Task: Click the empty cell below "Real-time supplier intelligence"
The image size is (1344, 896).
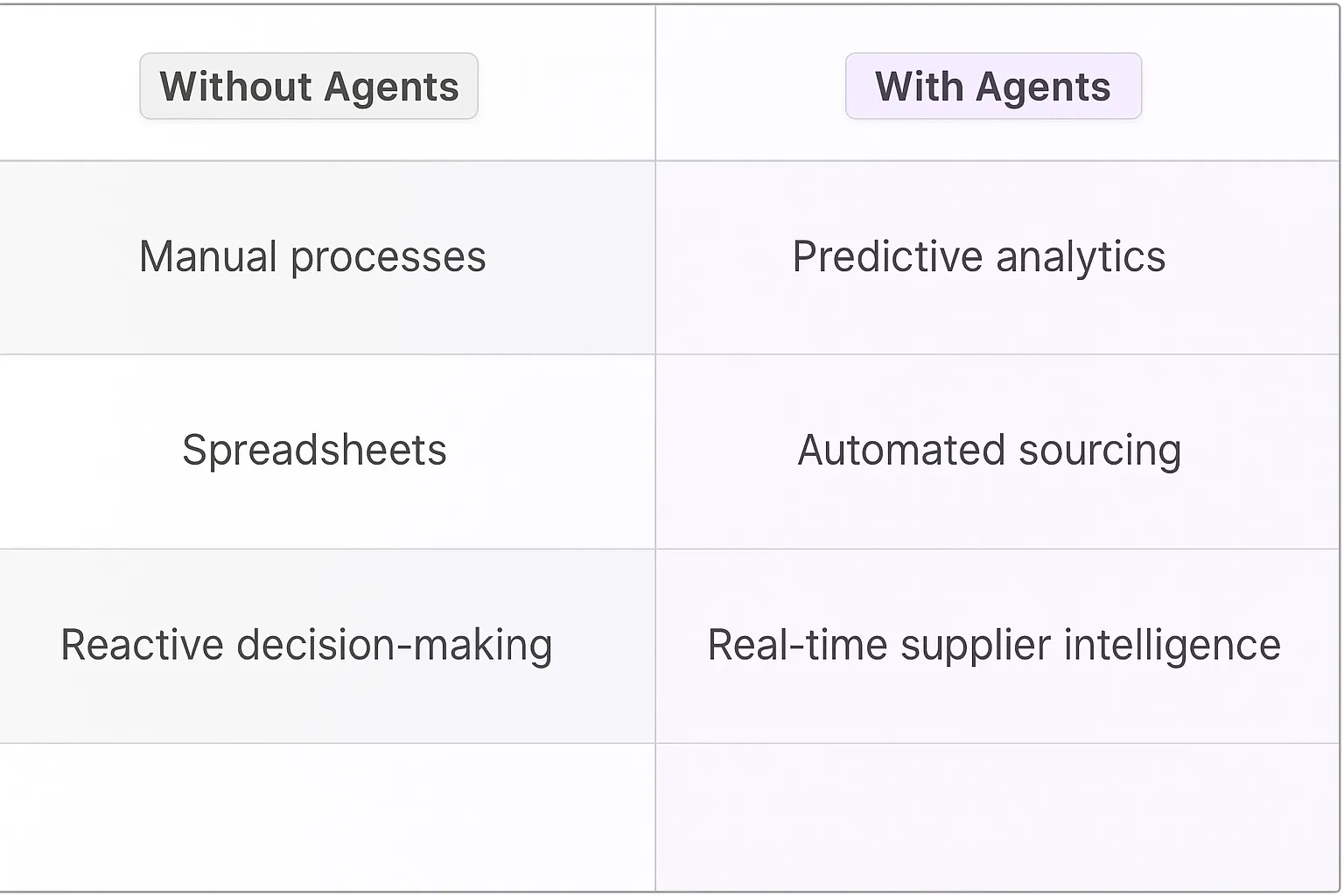Action: point(997,816)
